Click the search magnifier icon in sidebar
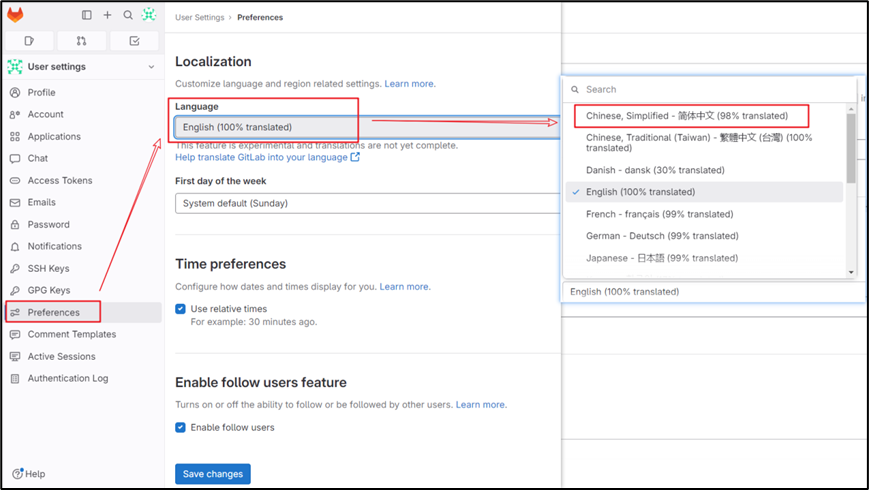The image size is (869, 490). (128, 15)
